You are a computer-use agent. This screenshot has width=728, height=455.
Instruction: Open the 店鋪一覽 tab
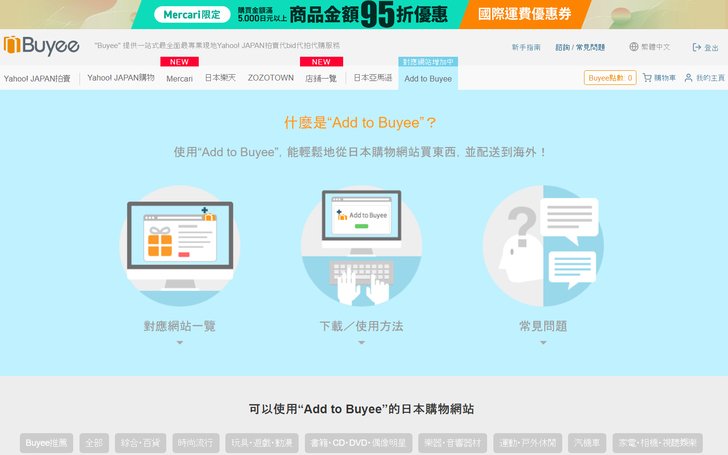tap(321, 78)
